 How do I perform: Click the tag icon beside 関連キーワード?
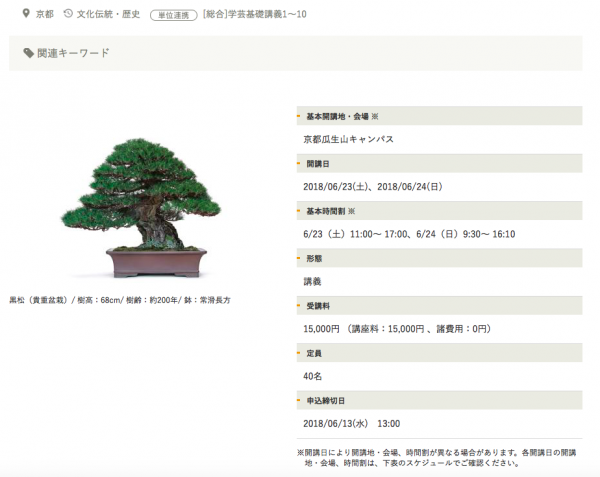click(28, 53)
